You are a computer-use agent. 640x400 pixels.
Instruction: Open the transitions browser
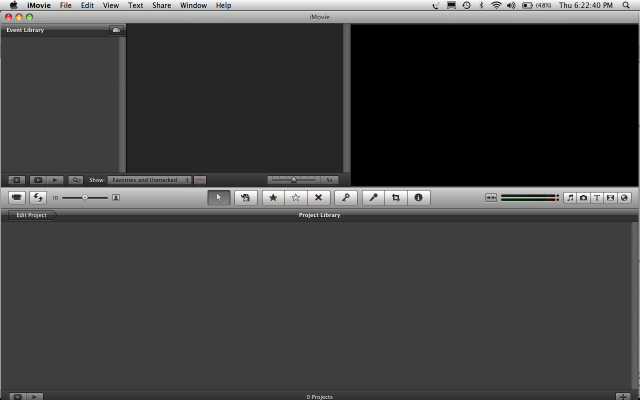610,198
